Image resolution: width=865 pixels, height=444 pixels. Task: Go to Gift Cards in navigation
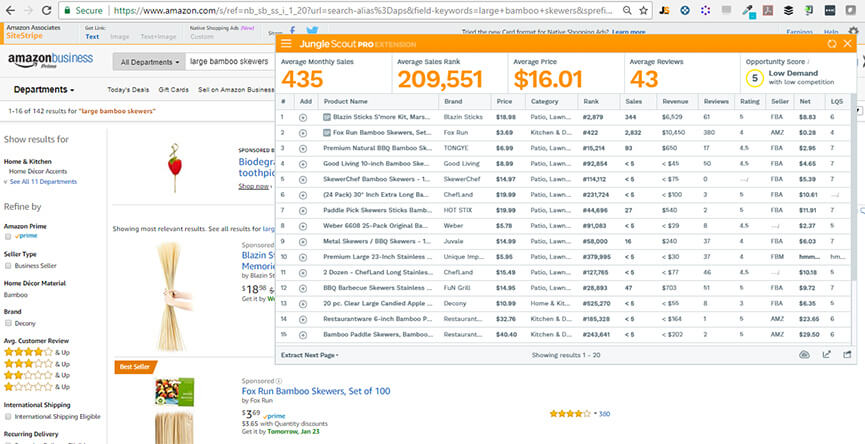173,90
